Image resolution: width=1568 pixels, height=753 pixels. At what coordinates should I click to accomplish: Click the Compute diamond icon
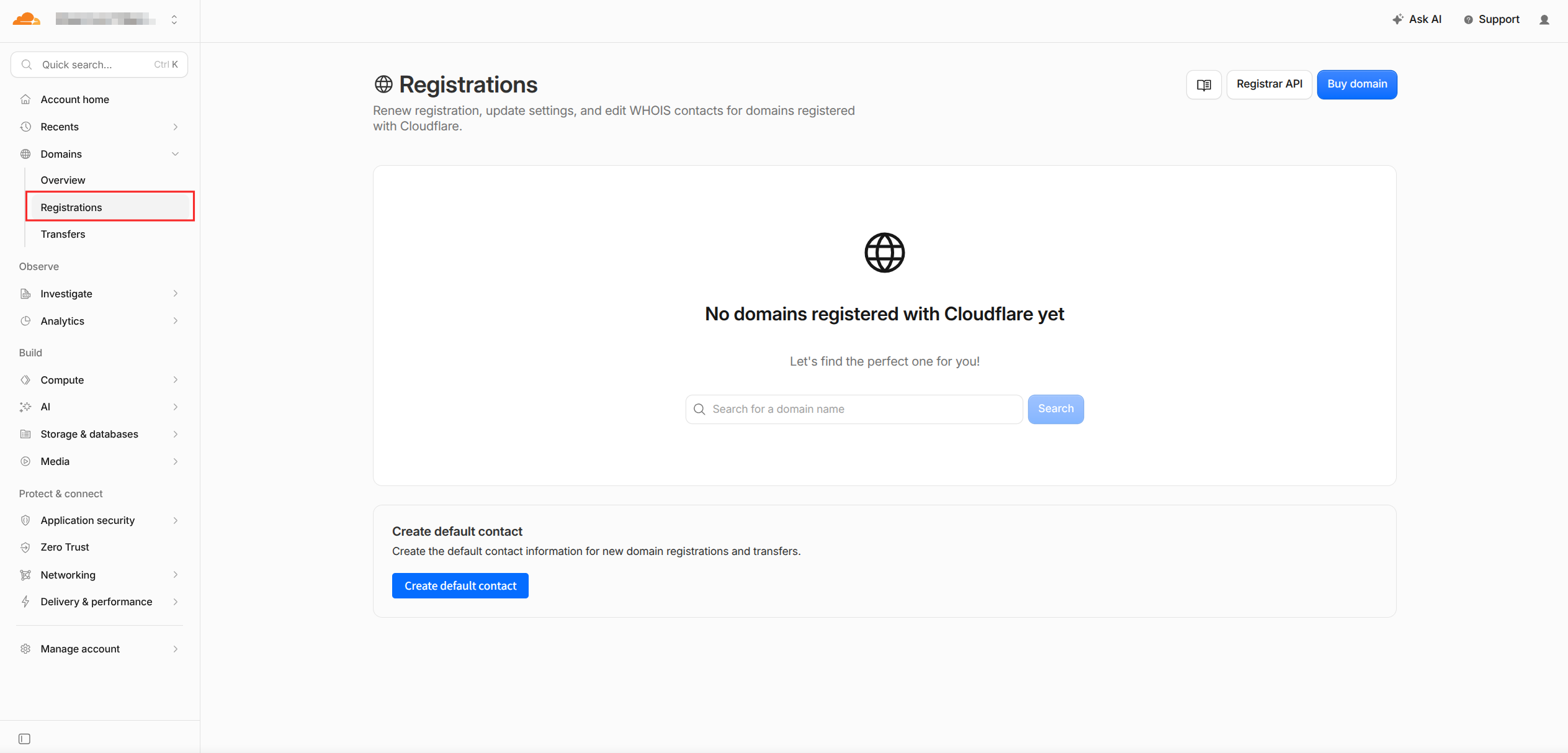point(25,380)
